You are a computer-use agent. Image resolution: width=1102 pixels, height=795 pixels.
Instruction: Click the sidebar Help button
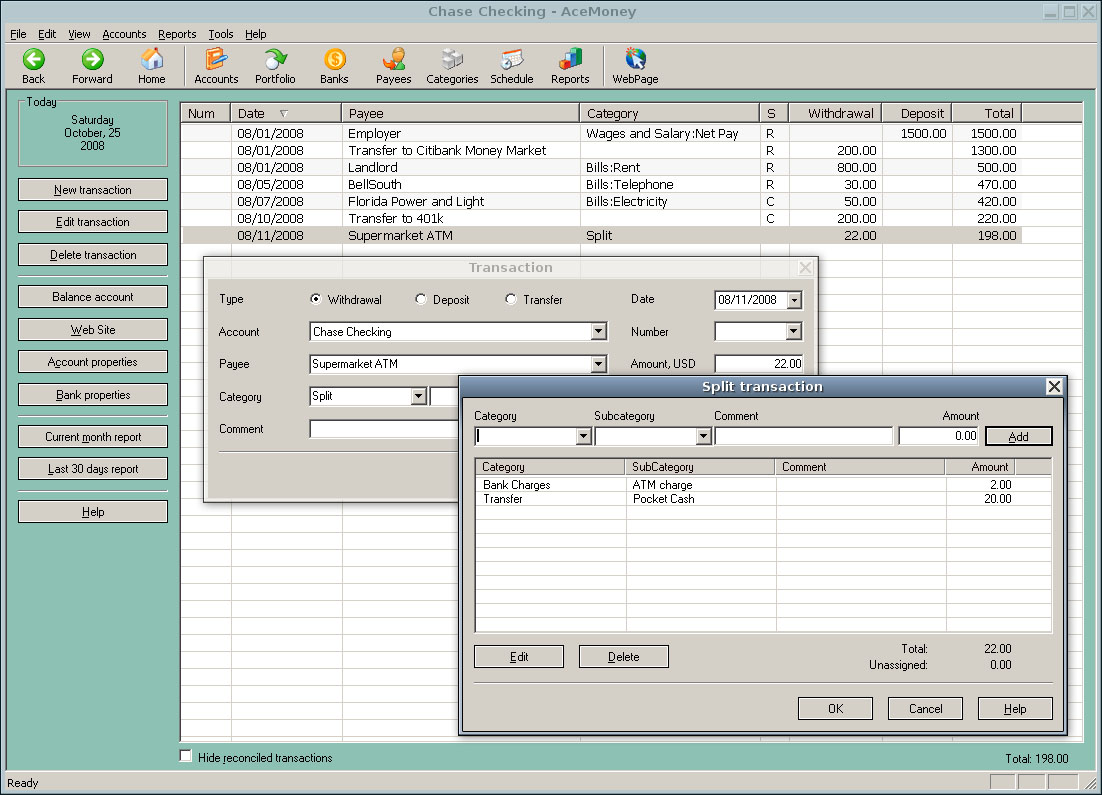(x=93, y=512)
